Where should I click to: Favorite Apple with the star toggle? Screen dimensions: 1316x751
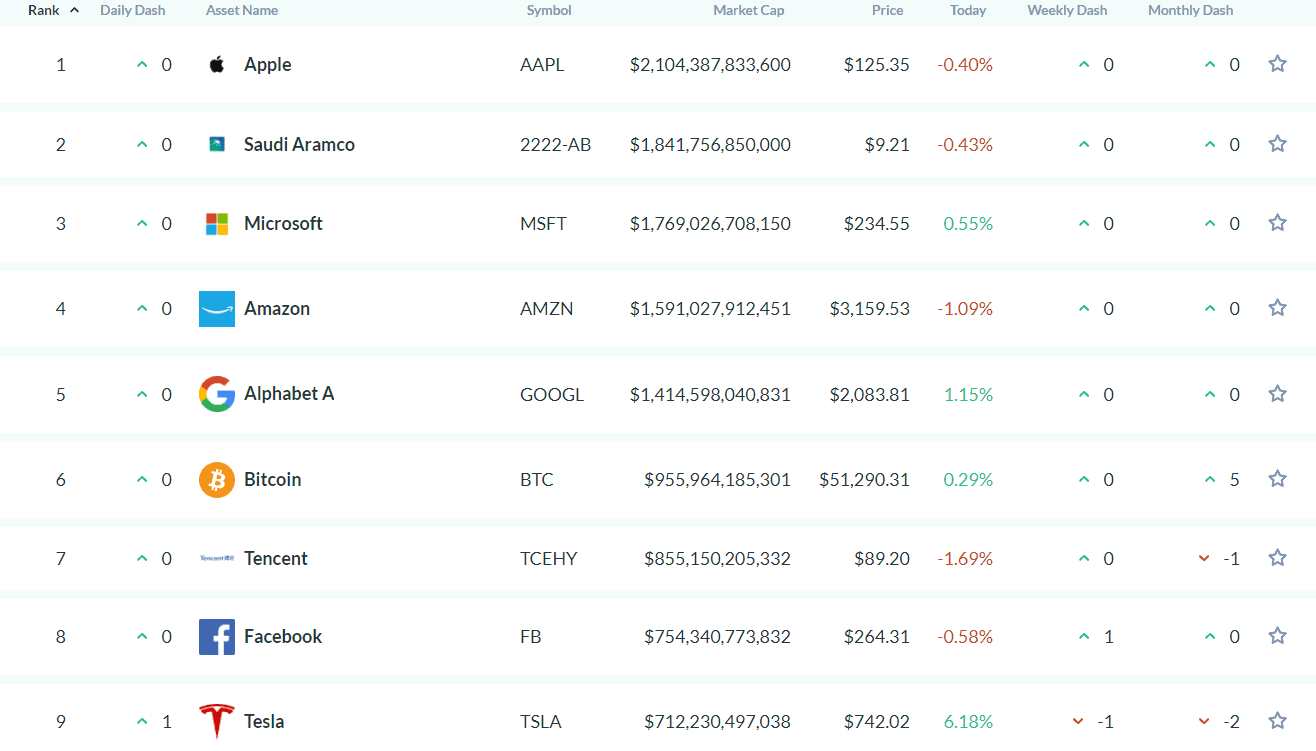tap(1277, 64)
